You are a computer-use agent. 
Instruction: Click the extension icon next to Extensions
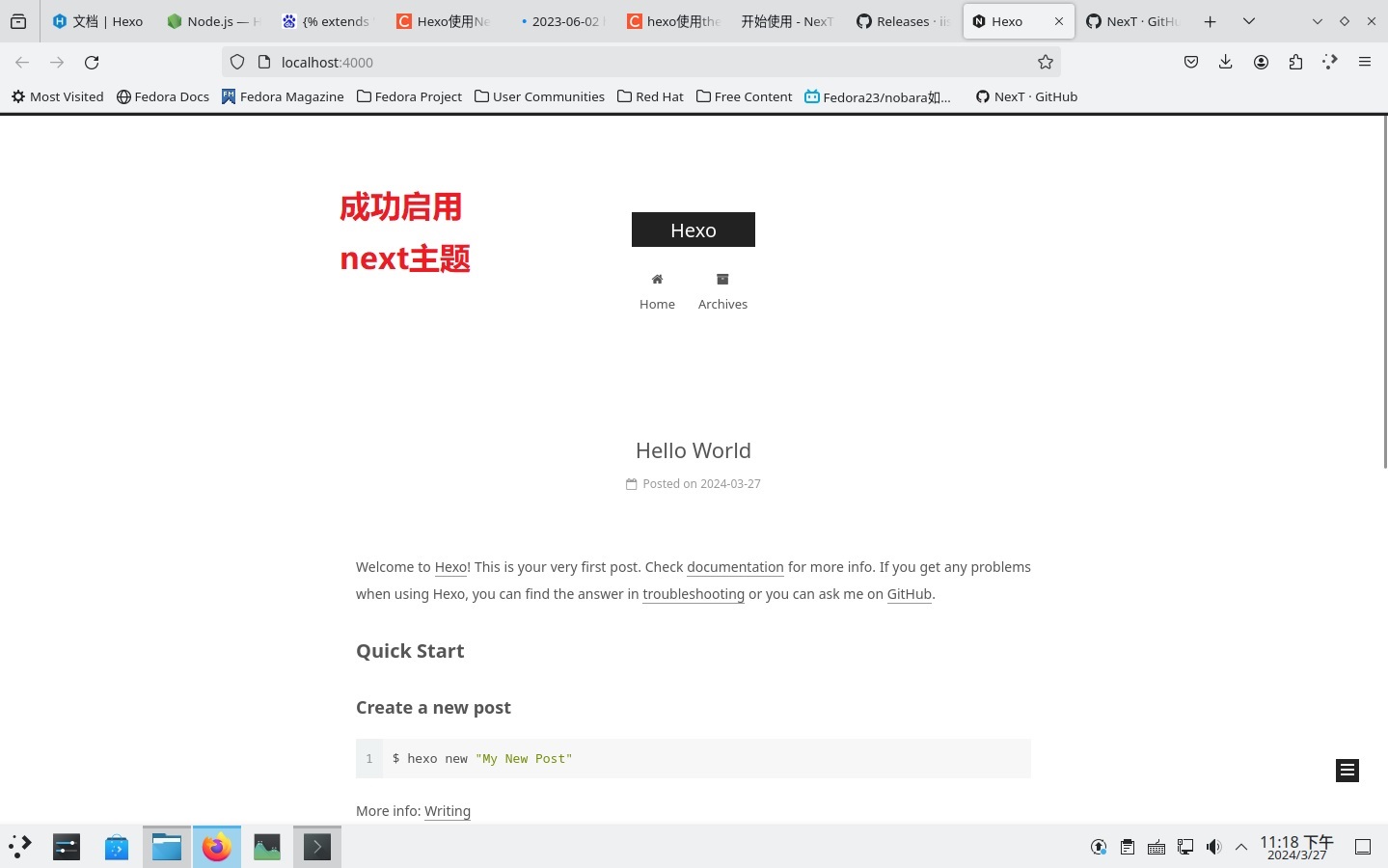(x=1330, y=62)
